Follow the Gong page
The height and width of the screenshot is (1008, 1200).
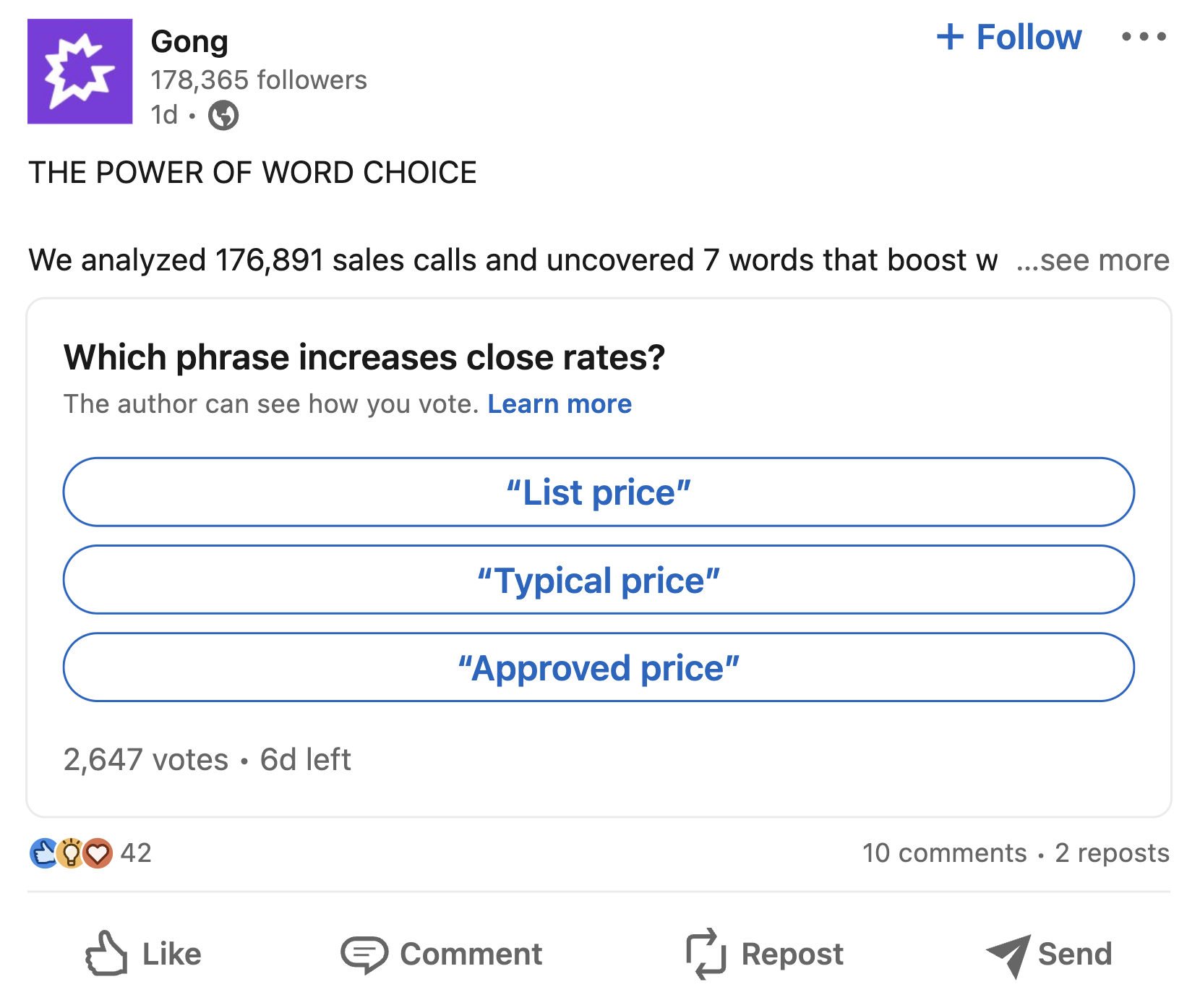point(1009,37)
